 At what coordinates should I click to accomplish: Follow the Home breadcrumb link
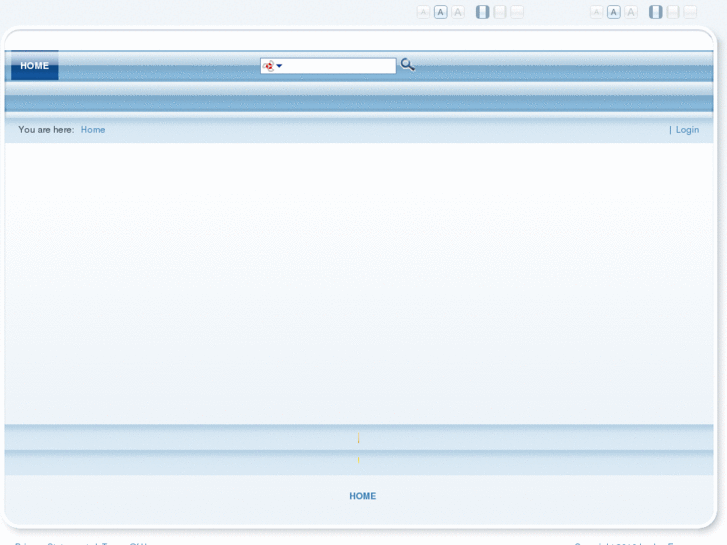(93, 130)
